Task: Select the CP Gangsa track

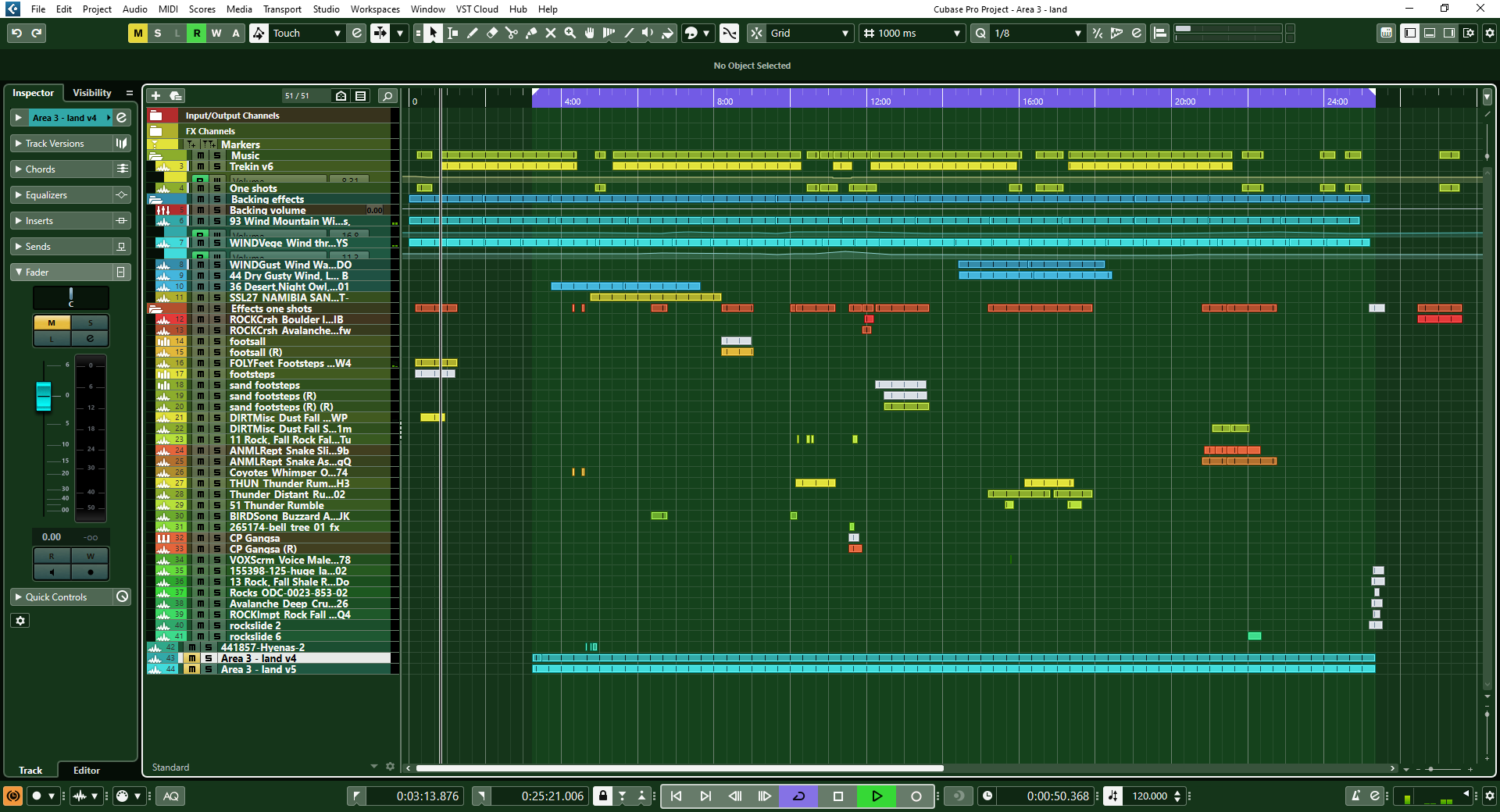Action: [254, 539]
